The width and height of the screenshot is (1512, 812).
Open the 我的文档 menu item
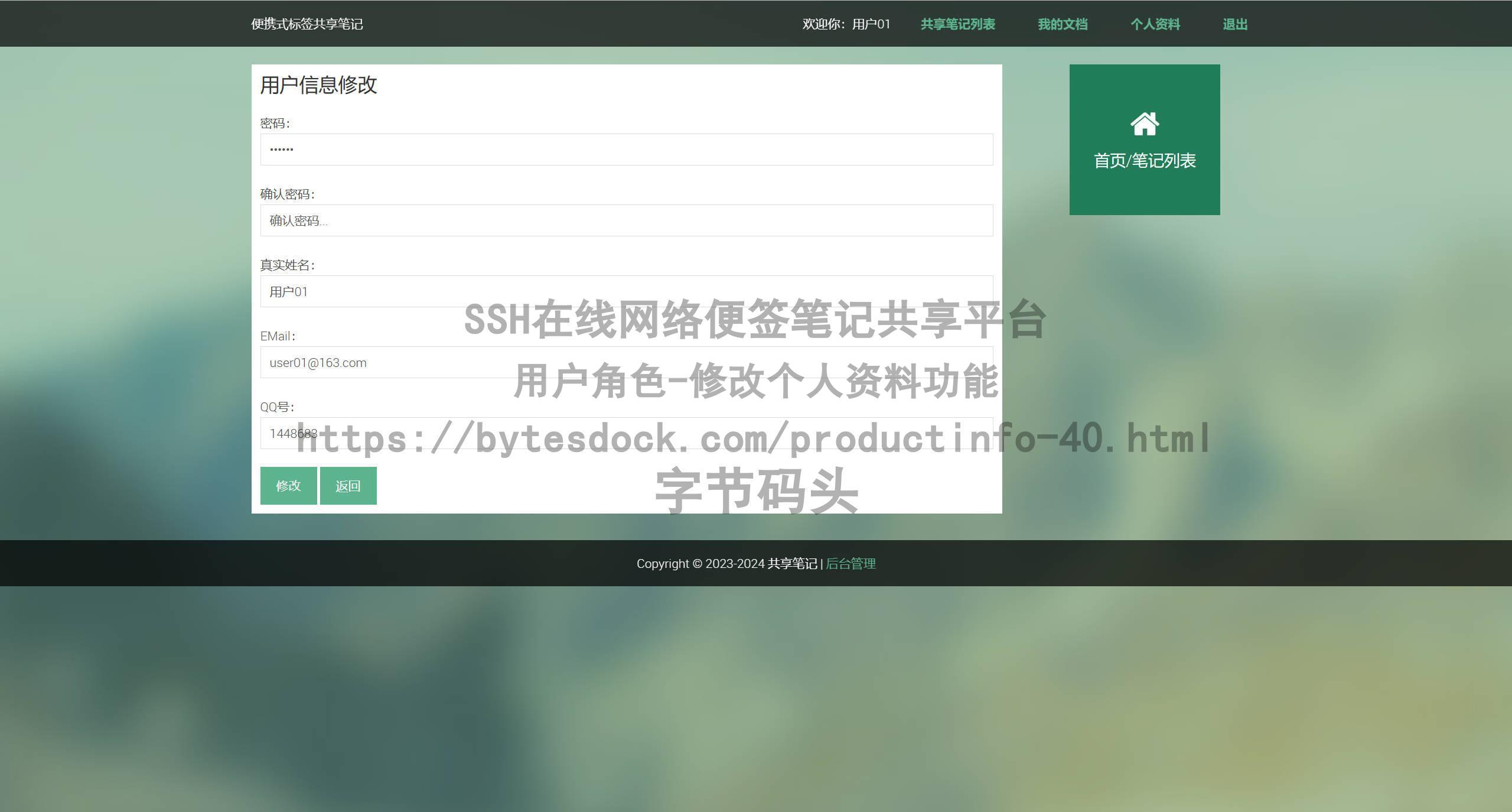click(1063, 24)
